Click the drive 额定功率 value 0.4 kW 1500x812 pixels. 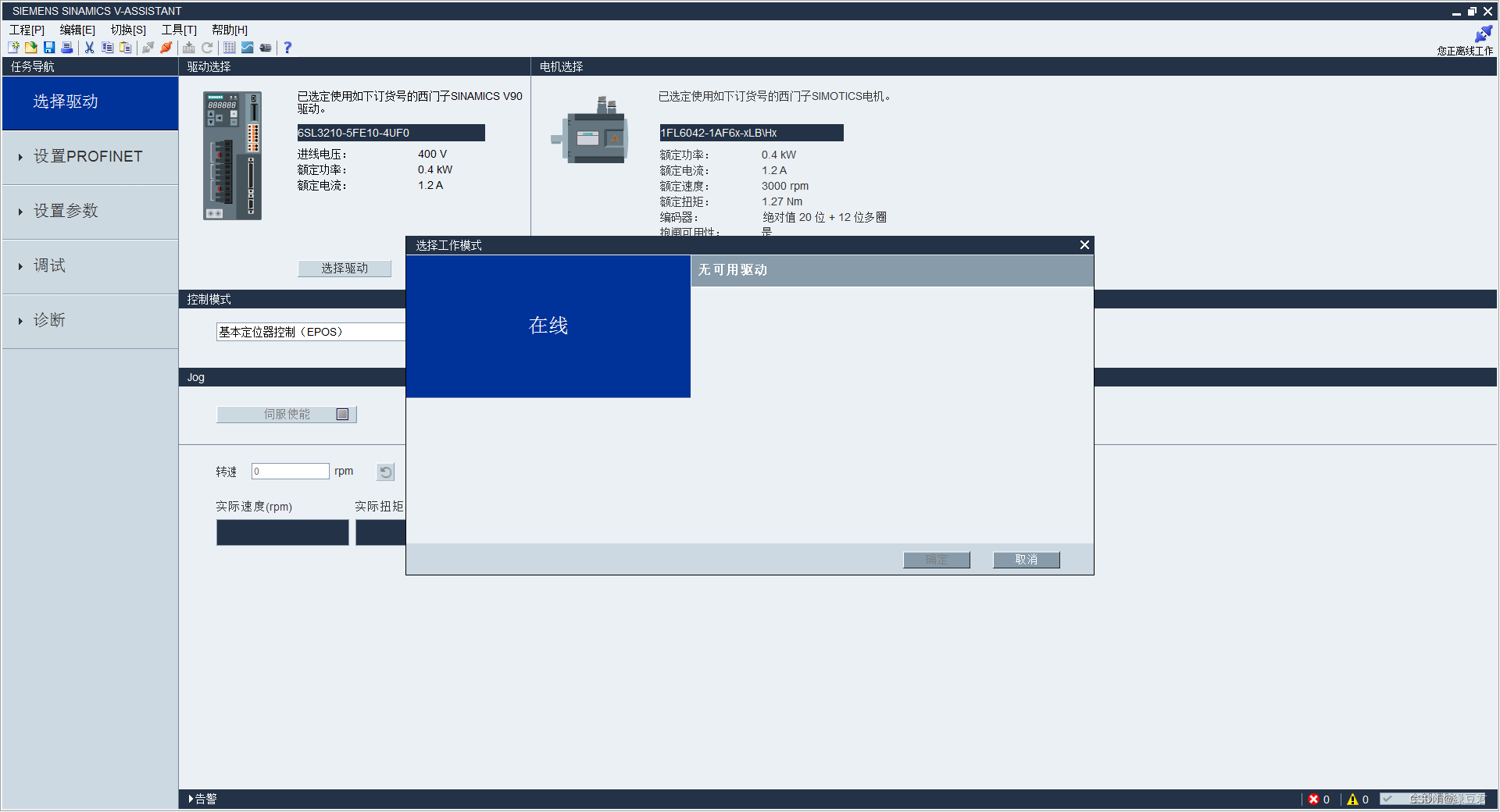435,169
